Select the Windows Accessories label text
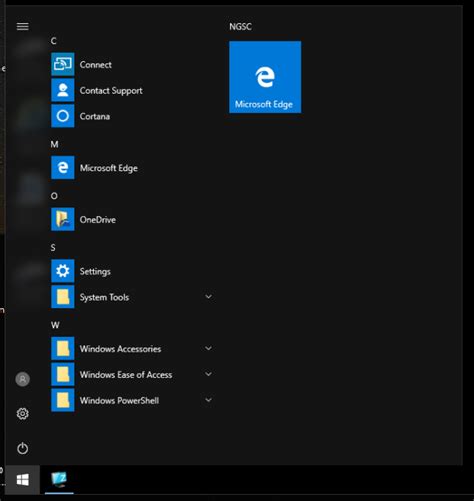474x501 pixels. 120,349
